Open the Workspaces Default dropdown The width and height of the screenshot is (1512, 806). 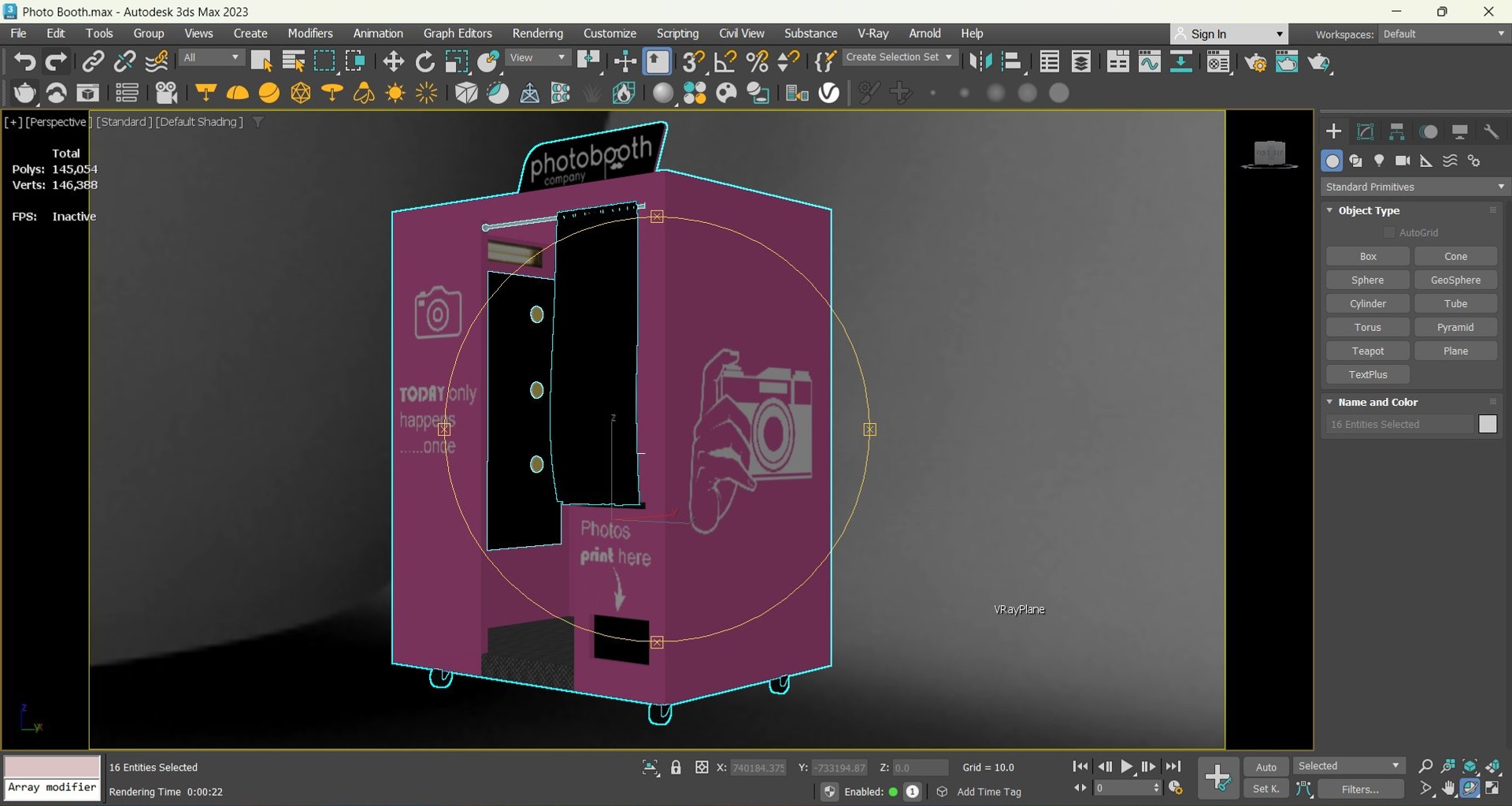1443,34
